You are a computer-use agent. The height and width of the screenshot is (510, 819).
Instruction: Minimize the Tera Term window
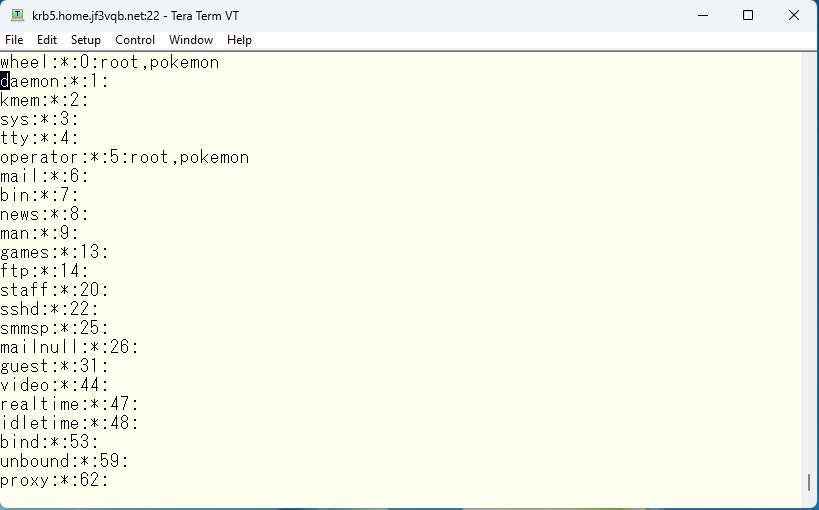[x=703, y=16]
